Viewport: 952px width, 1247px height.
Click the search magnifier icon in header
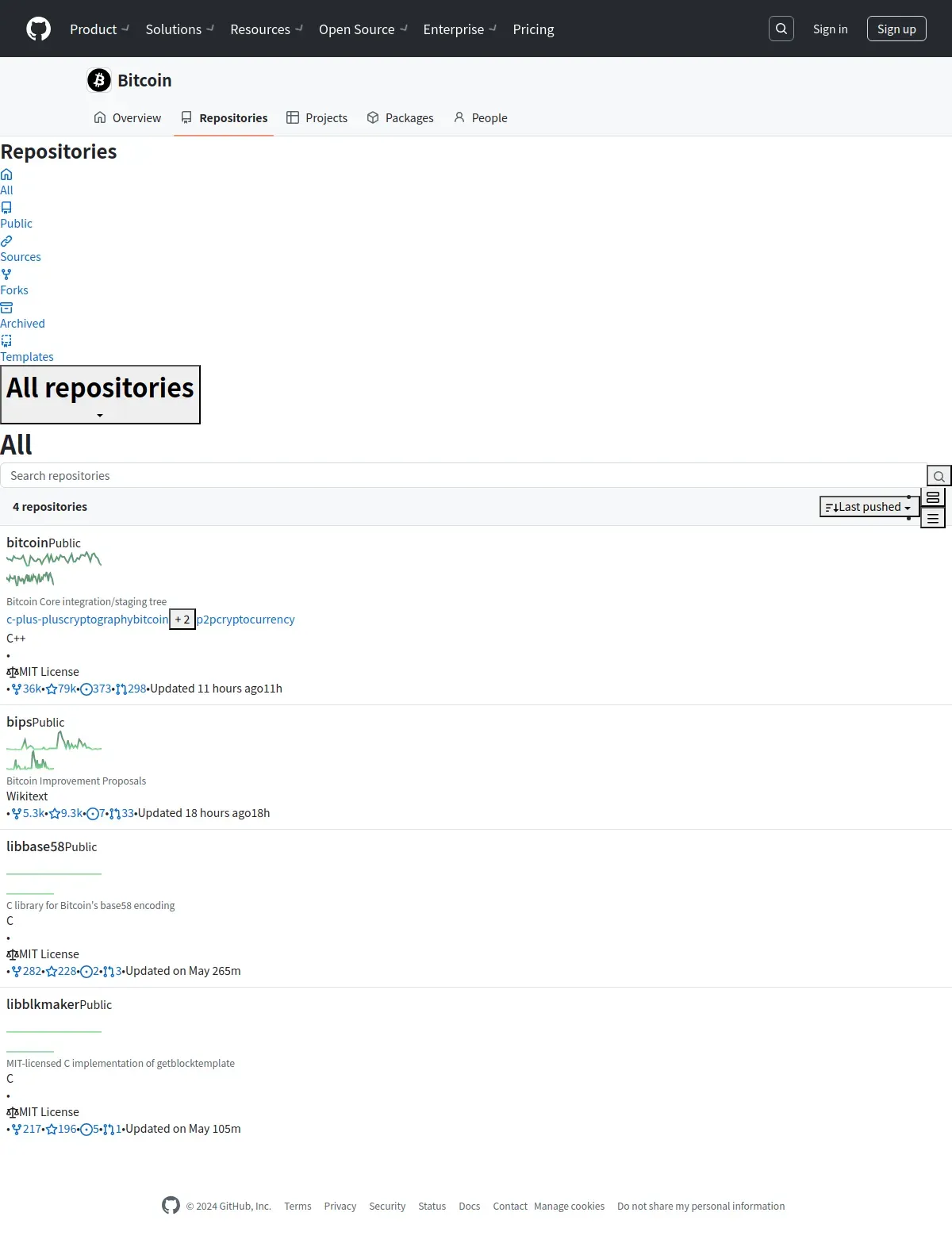point(781,29)
